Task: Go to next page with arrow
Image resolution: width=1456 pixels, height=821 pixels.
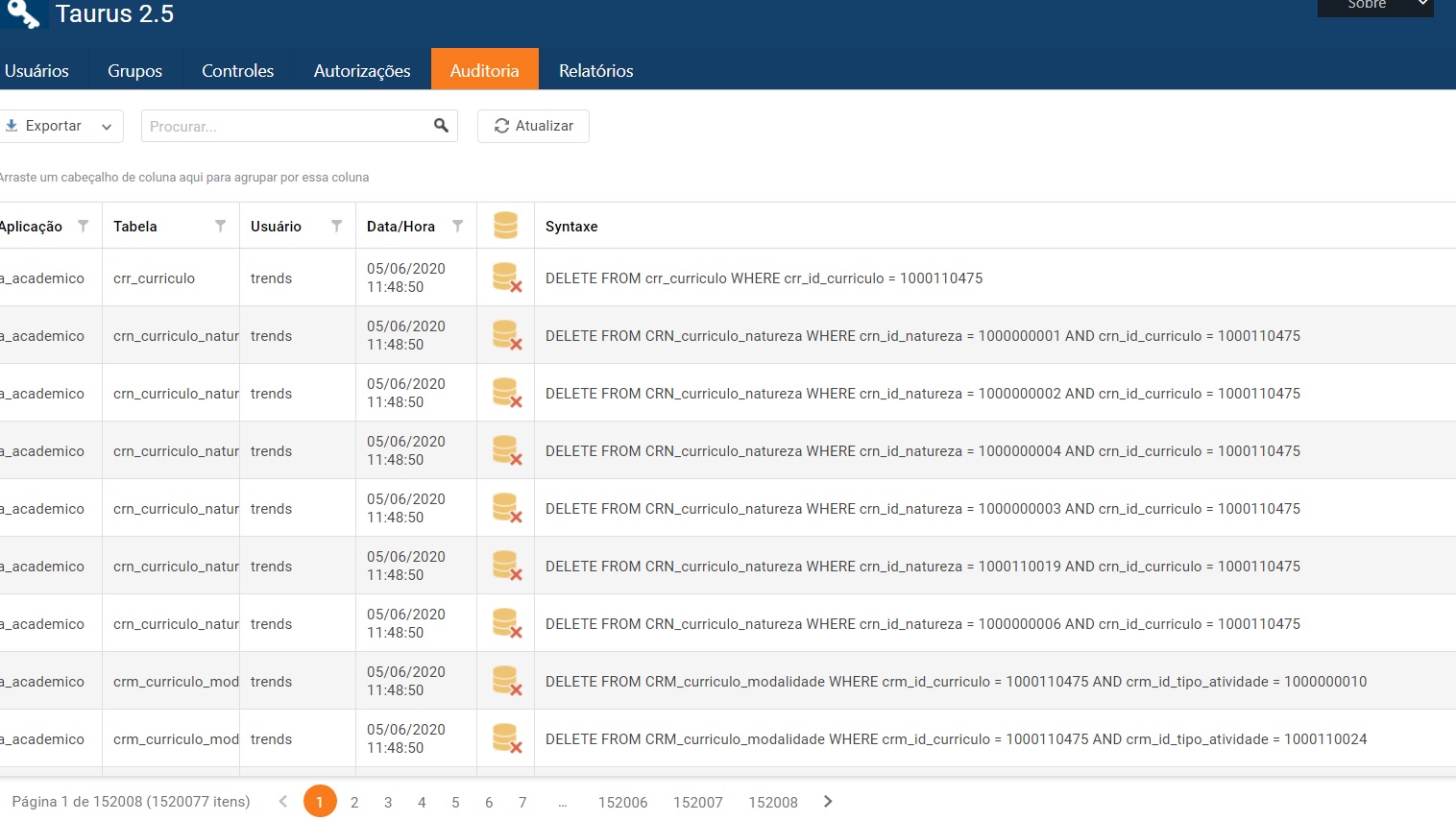Action: pyautogui.click(x=828, y=802)
